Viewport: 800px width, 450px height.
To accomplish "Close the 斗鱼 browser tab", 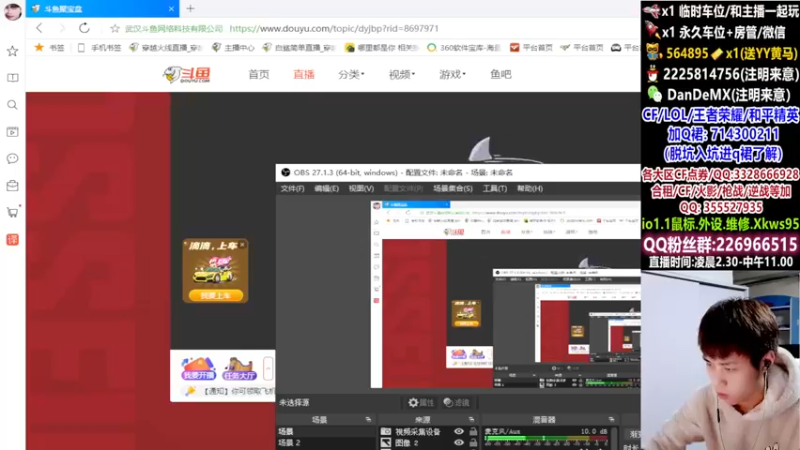I will (x=171, y=9).
